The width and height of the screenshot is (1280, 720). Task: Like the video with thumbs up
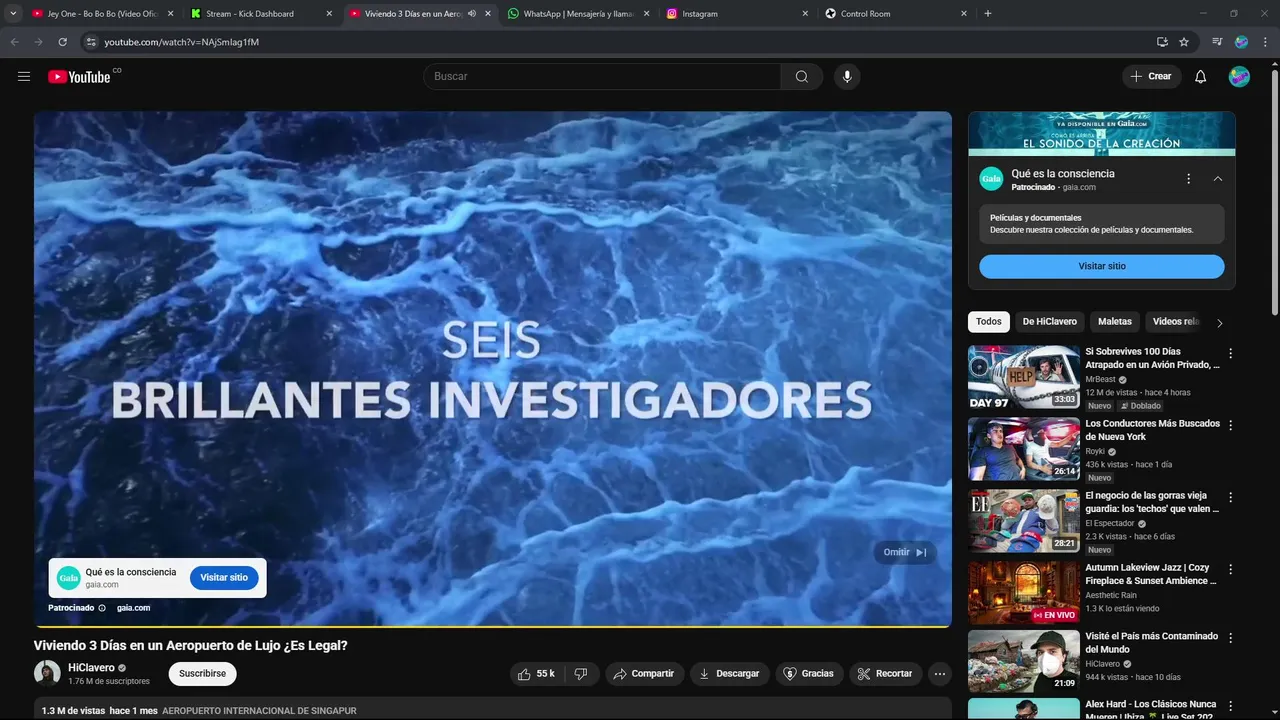pyautogui.click(x=536, y=674)
